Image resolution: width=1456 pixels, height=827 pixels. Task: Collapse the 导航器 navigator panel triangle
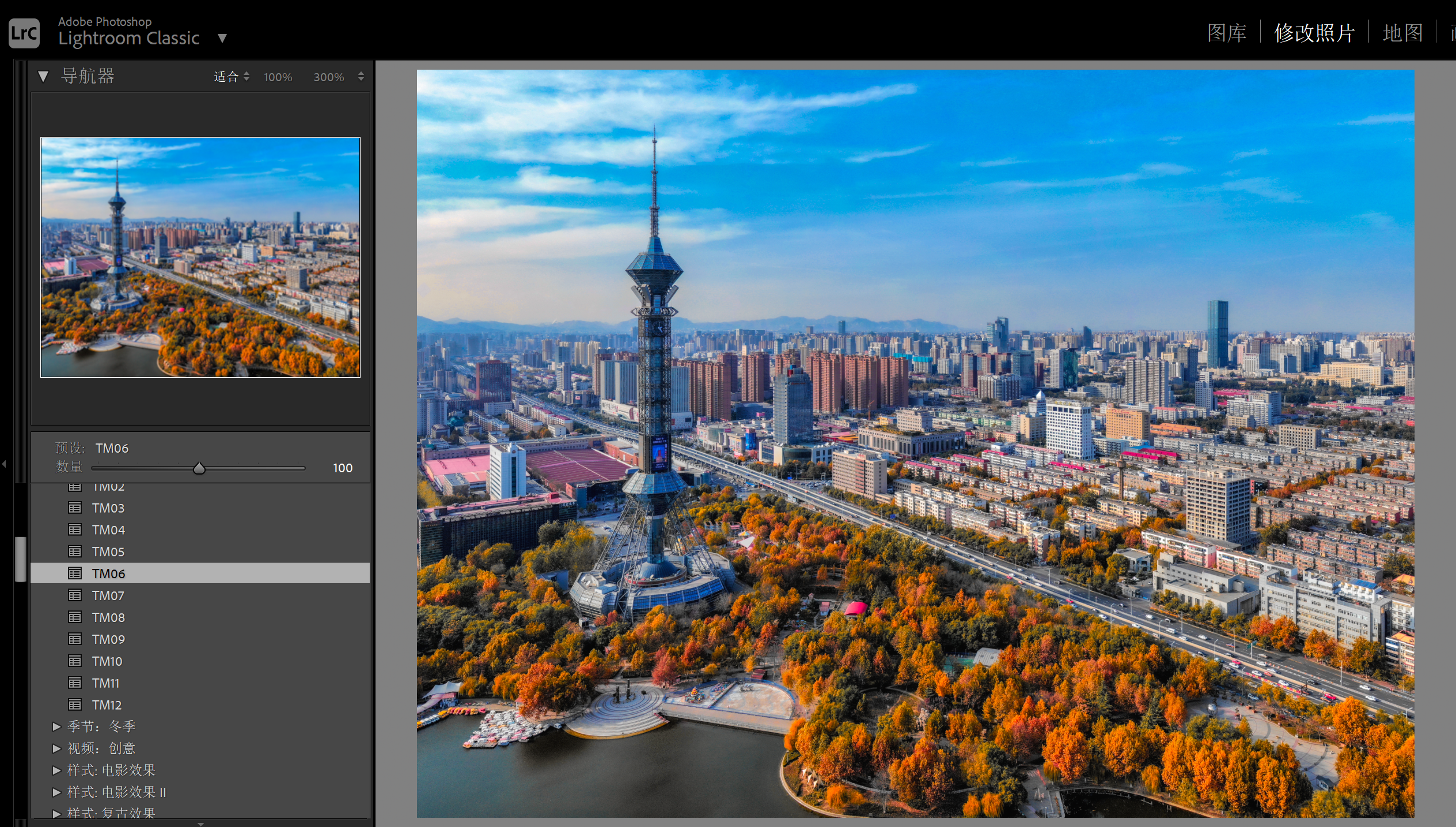click(x=43, y=77)
